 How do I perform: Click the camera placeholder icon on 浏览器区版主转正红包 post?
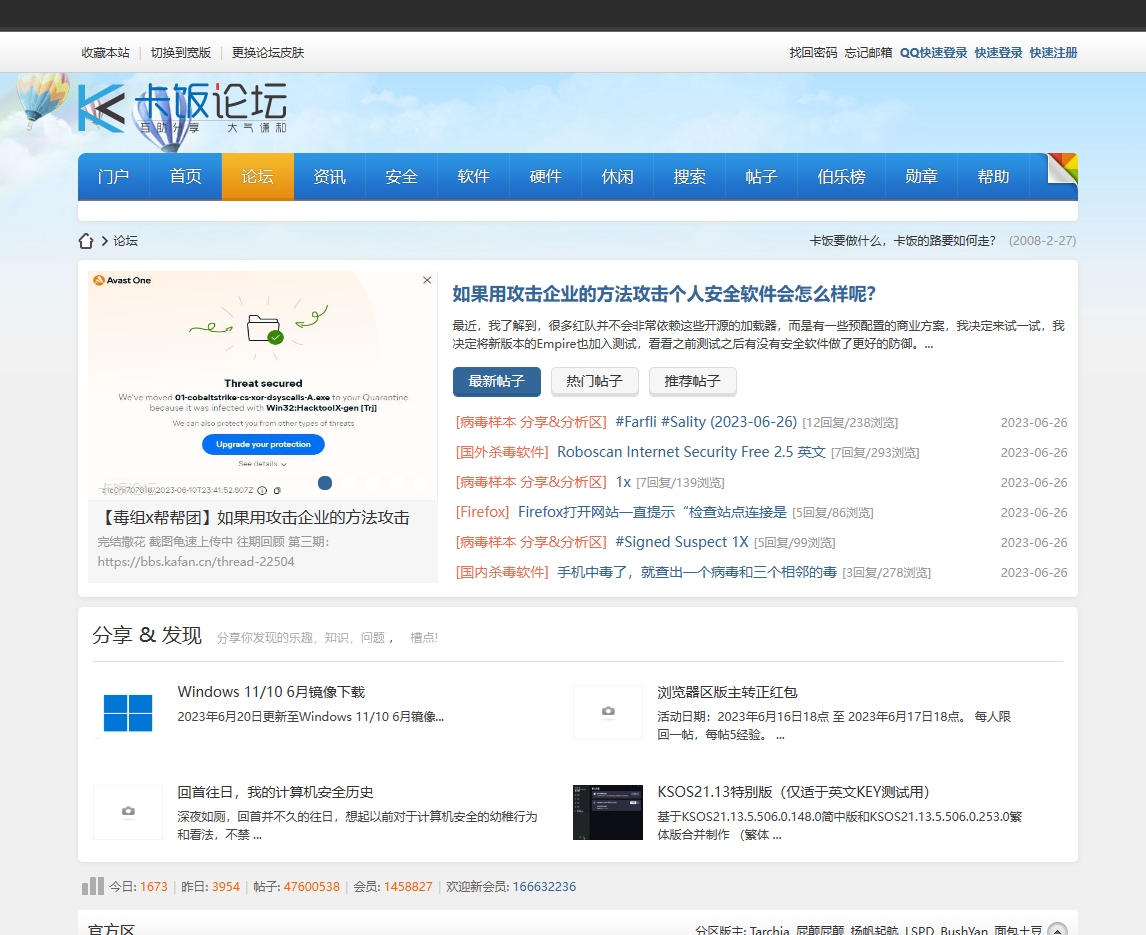pyautogui.click(x=608, y=712)
